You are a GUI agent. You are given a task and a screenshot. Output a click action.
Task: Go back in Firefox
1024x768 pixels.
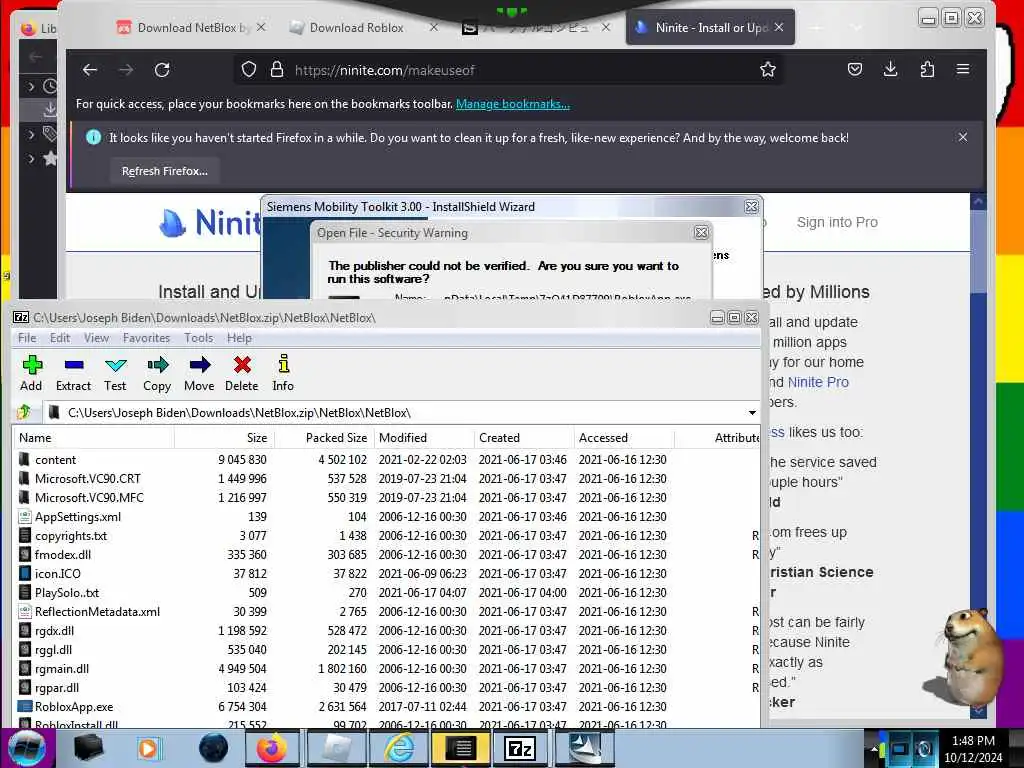(90, 70)
